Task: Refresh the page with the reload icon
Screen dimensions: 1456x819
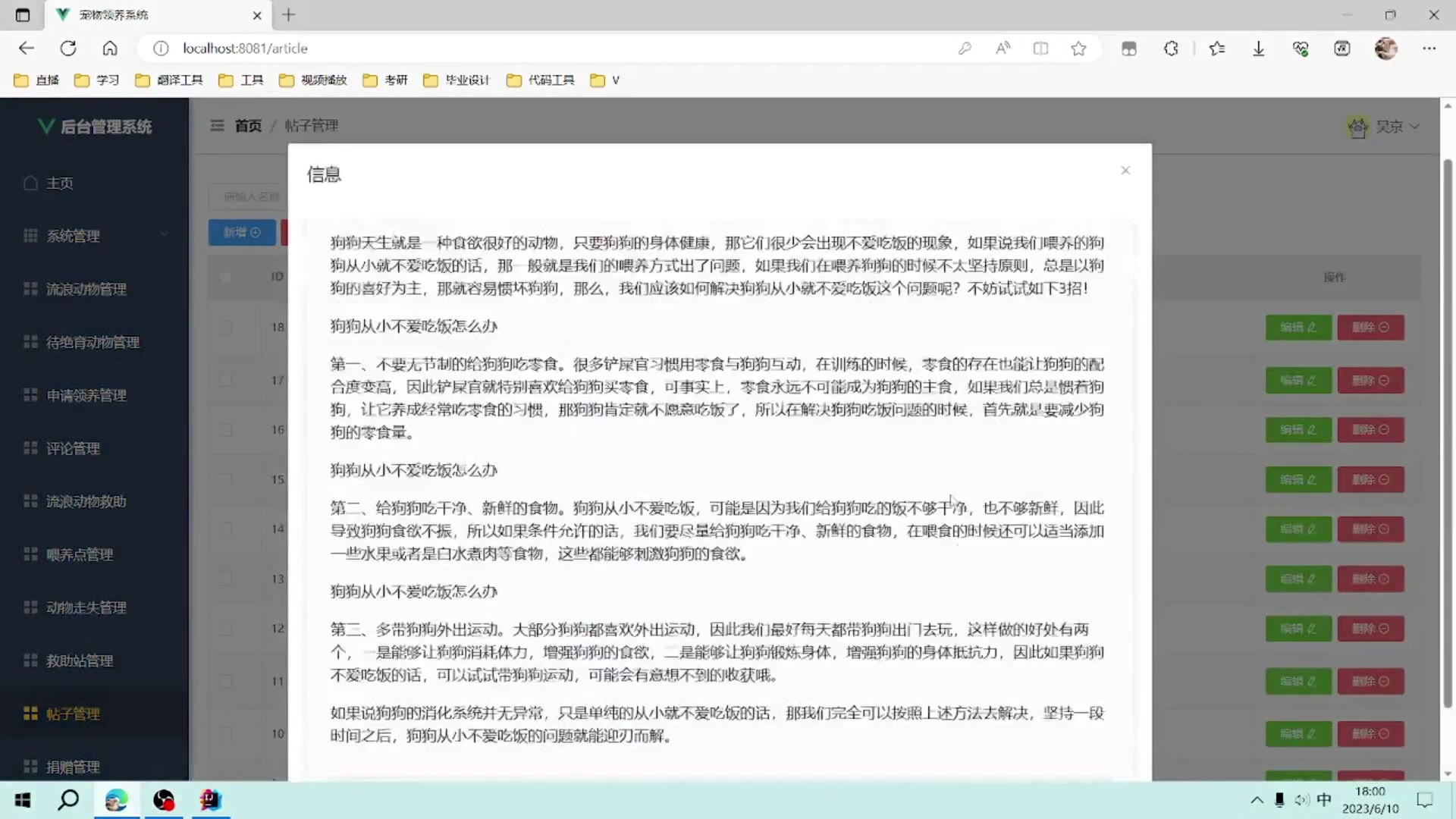Action: 68,49
